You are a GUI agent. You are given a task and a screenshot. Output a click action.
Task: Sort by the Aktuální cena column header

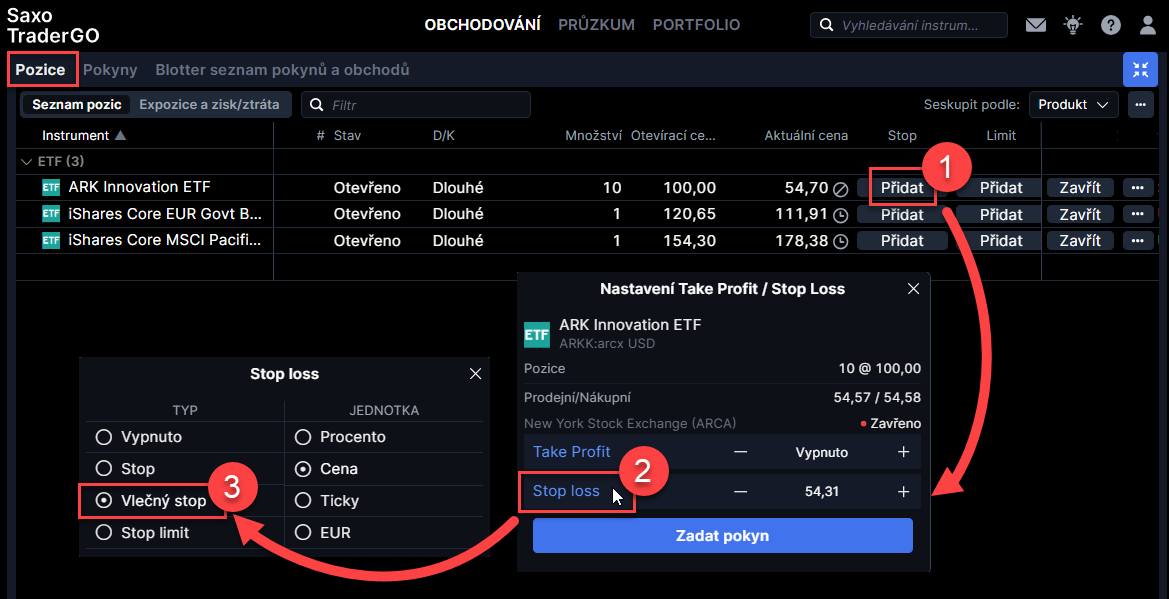click(x=807, y=136)
